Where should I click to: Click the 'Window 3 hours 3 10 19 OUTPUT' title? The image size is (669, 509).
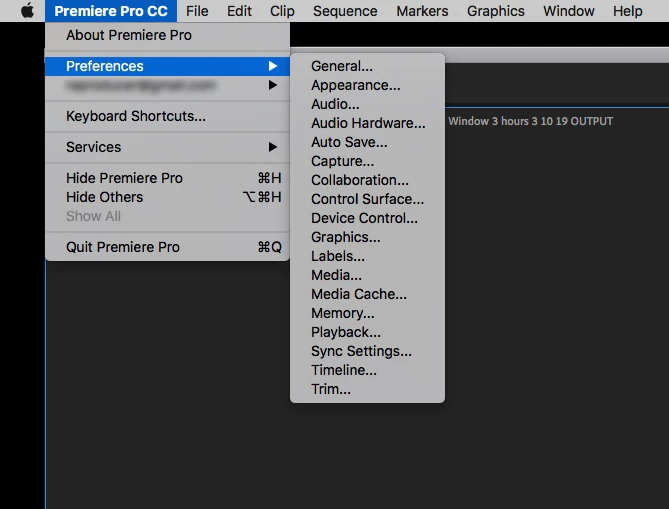point(530,121)
